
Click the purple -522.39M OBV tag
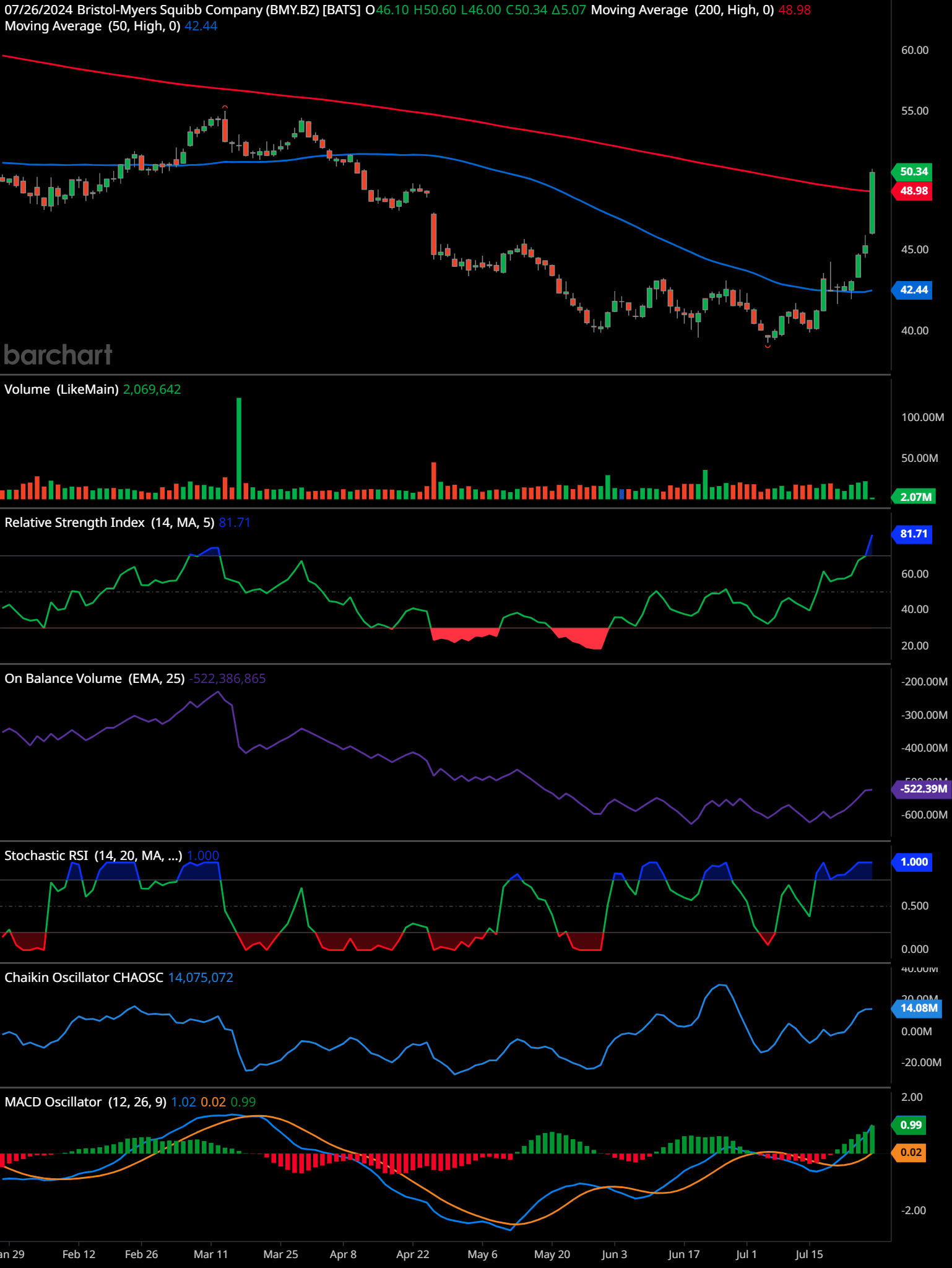[920, 789]
